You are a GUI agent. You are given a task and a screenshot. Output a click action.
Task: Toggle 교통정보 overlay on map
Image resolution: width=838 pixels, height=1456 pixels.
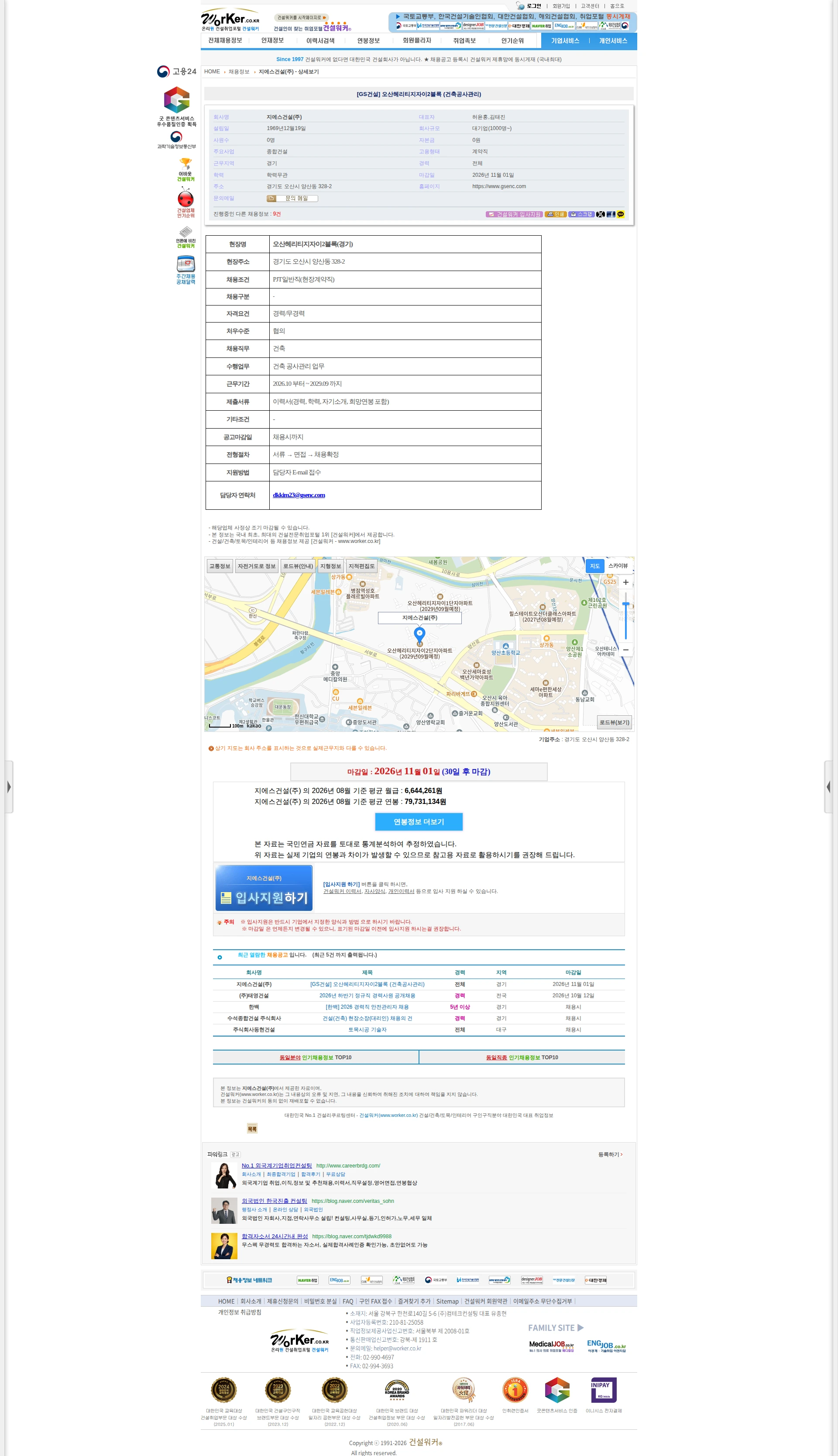tap(219, 566)
